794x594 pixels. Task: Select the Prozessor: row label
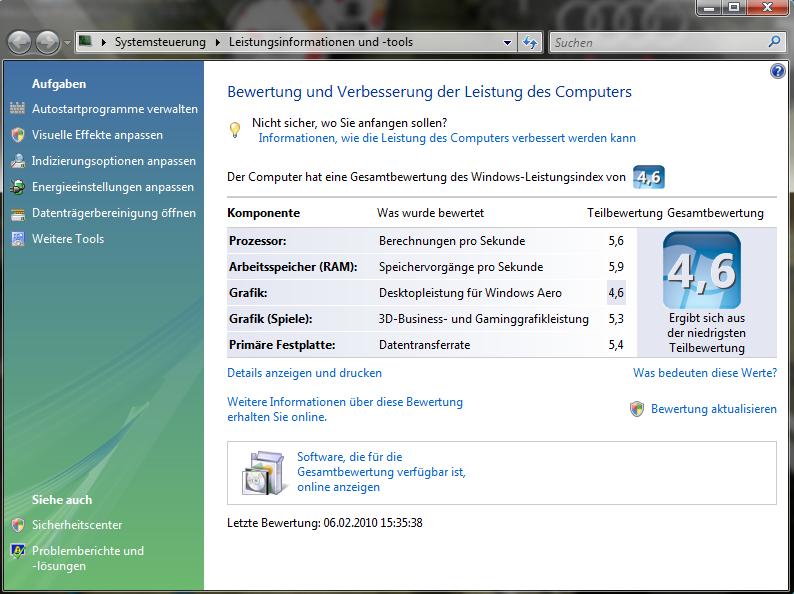point(258,241)
